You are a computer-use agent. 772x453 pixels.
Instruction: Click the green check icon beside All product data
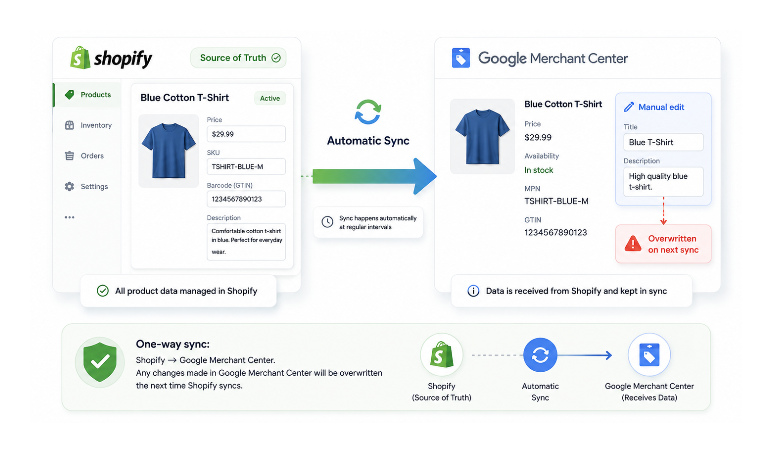tap(102, 291)
